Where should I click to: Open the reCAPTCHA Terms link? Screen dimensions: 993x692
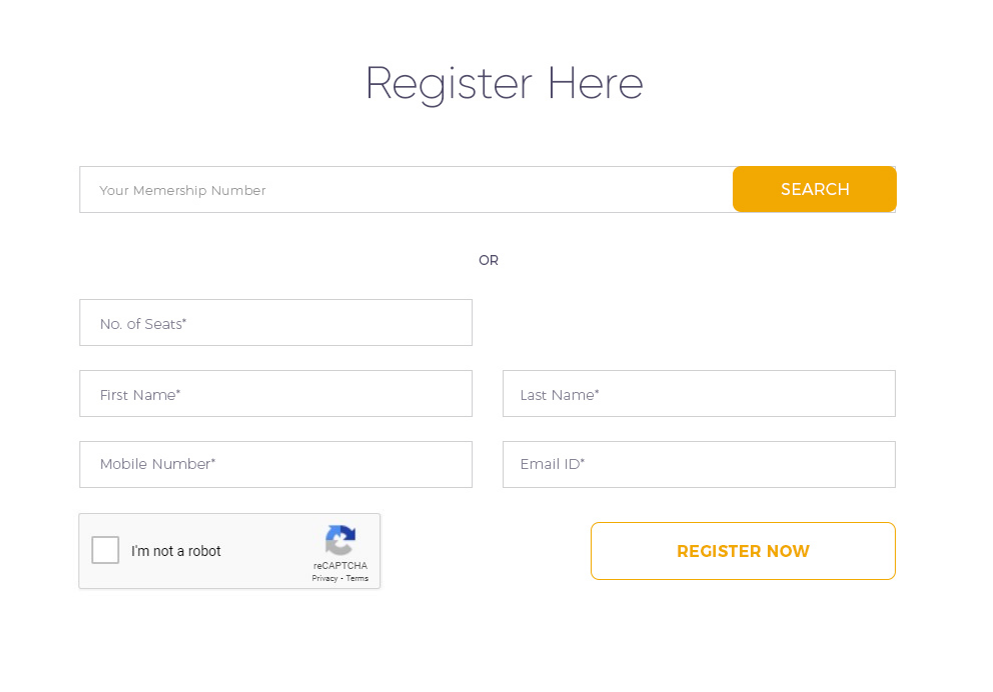point(357,578)
